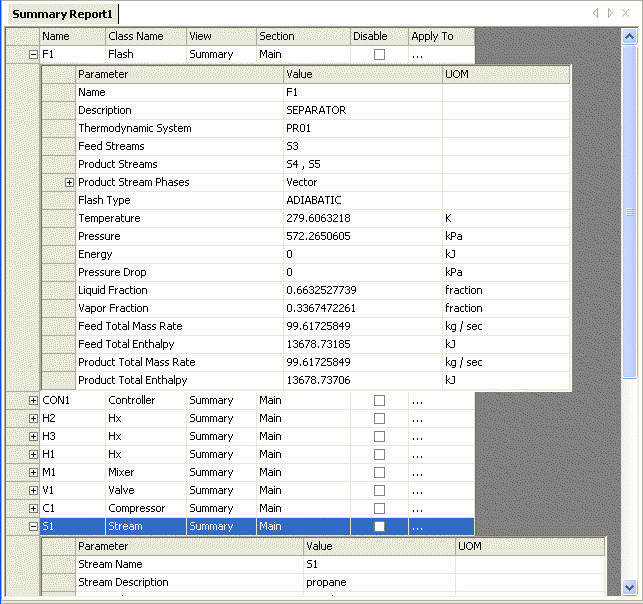Expand the CON1 Controller row

[33, 401]
